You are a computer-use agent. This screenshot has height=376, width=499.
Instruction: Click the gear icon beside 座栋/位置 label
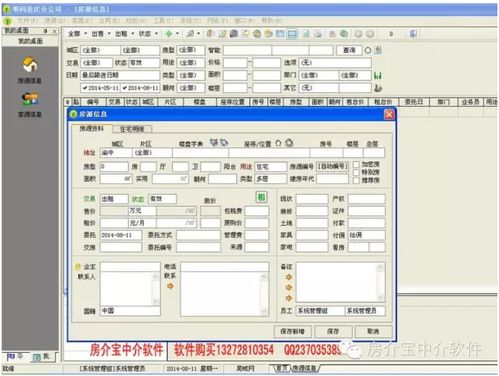click(289, 143)
